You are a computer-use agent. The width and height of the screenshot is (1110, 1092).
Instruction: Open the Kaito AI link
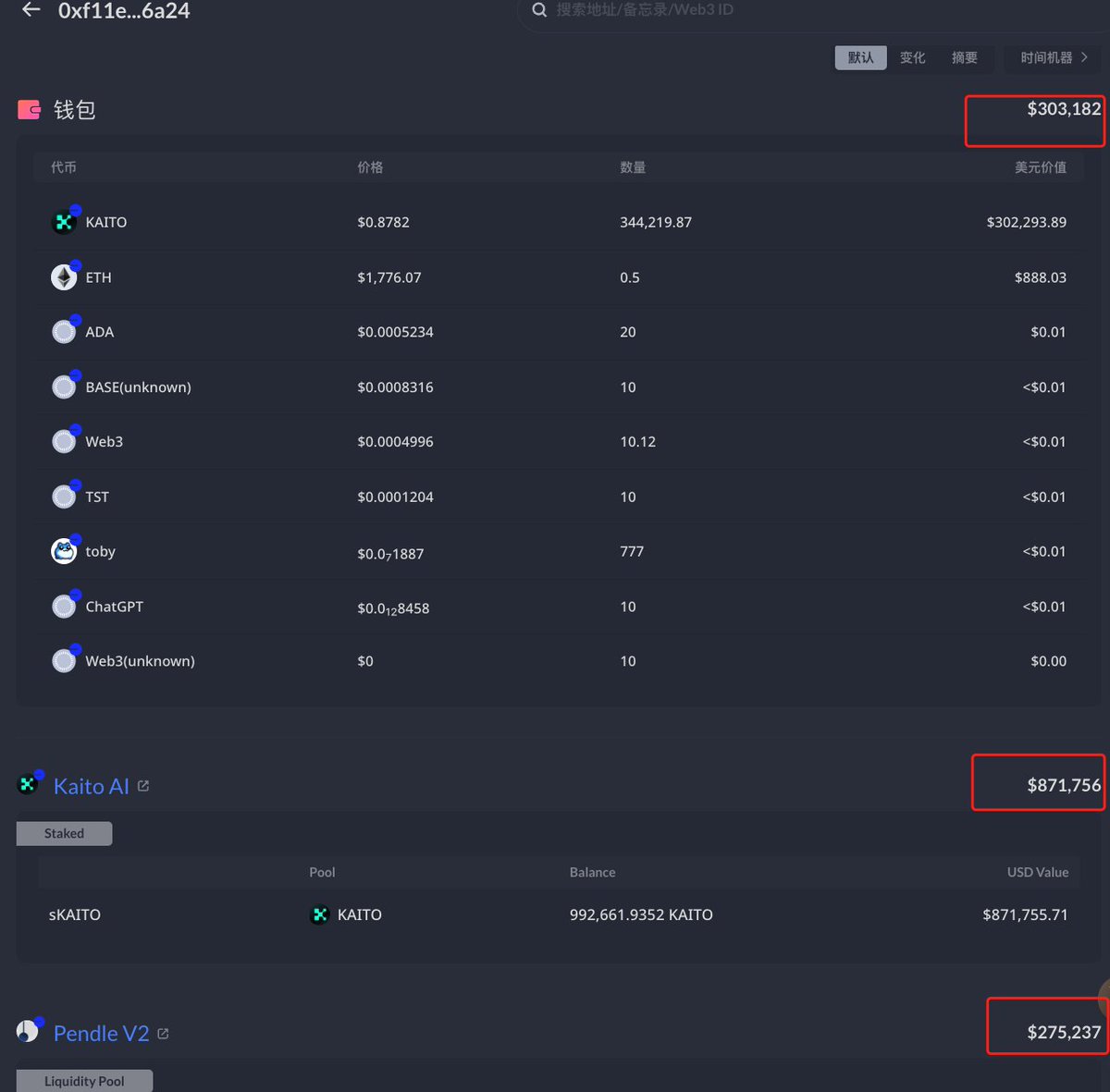click(92, 786)
